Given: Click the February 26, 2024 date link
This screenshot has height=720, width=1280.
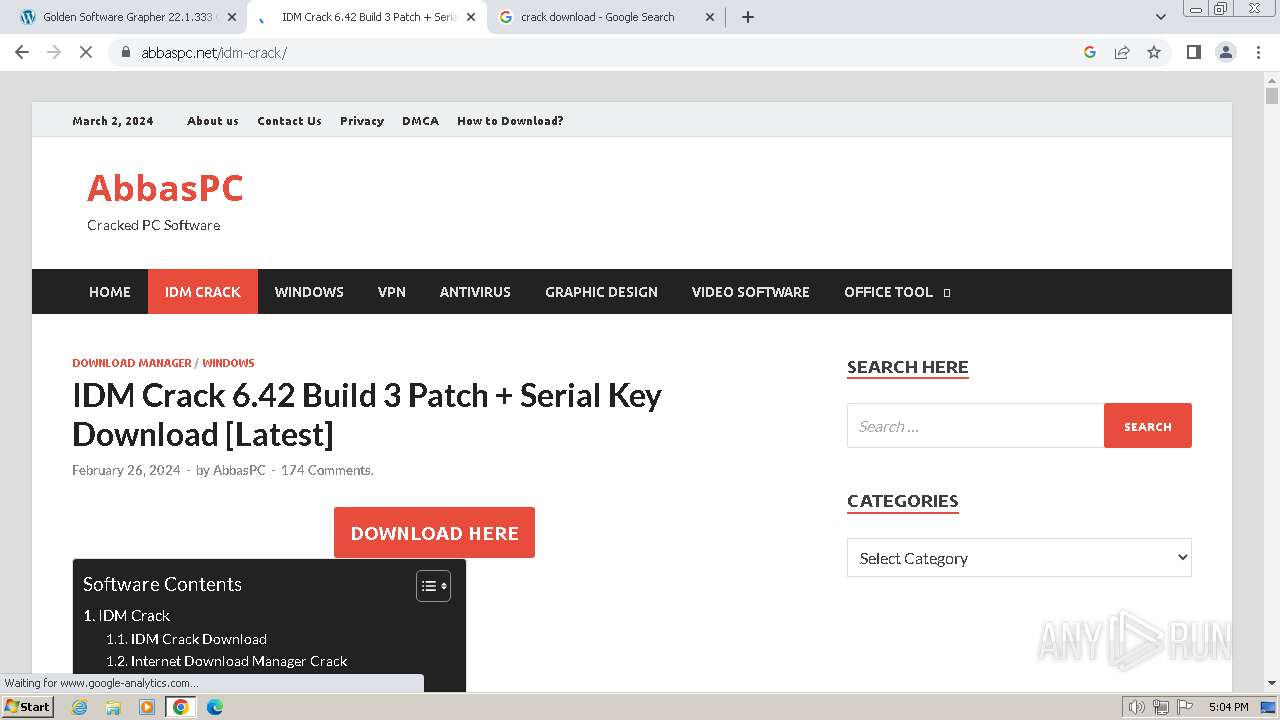Looking at the screenshot, I should pos(126,470).
